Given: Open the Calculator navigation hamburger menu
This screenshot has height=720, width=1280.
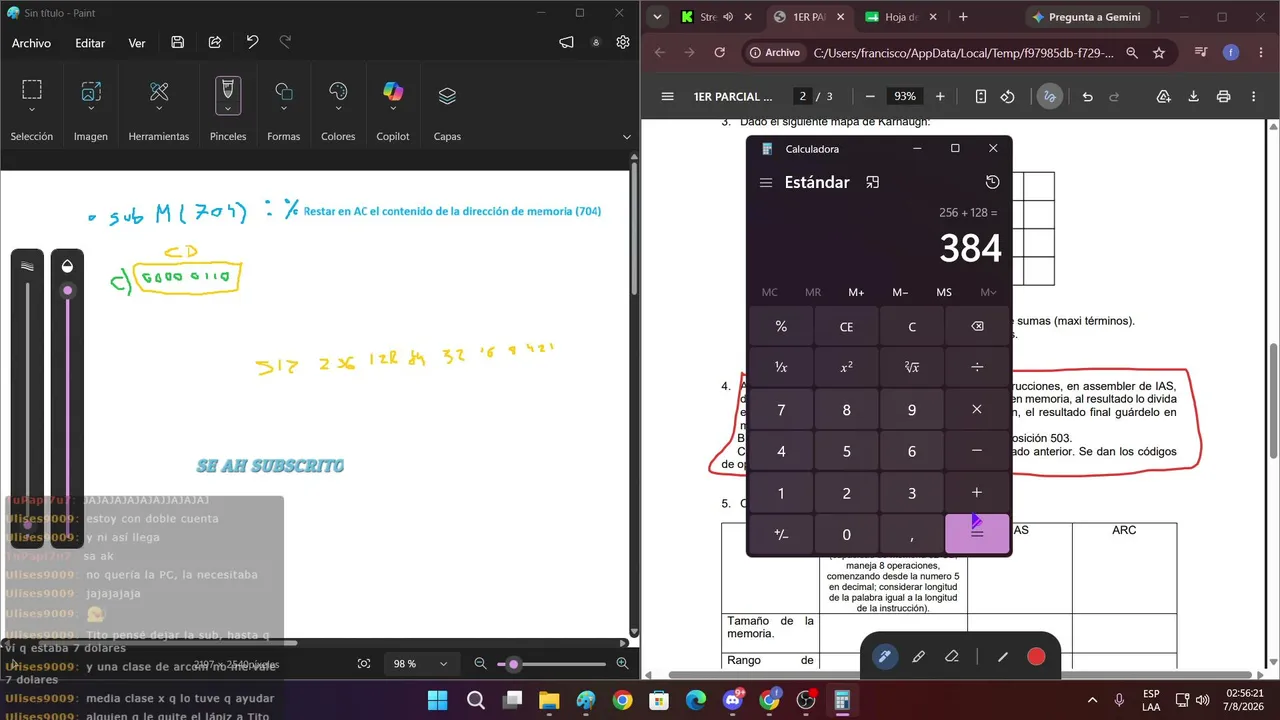Looking at the screenshot, I should point(766,183).
